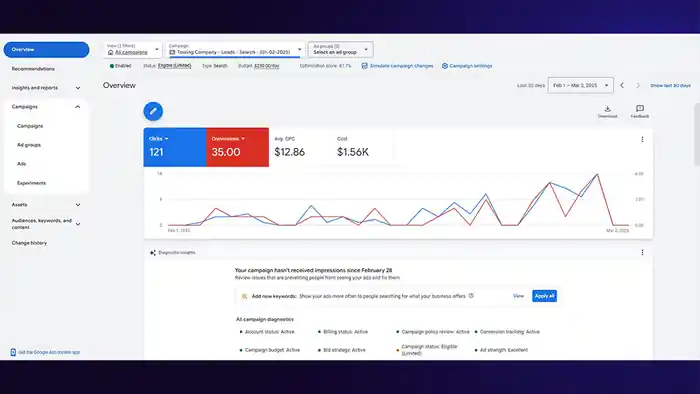The image size is (700, 394).
Task: Go to previous date range arrow
Action: 622,85
